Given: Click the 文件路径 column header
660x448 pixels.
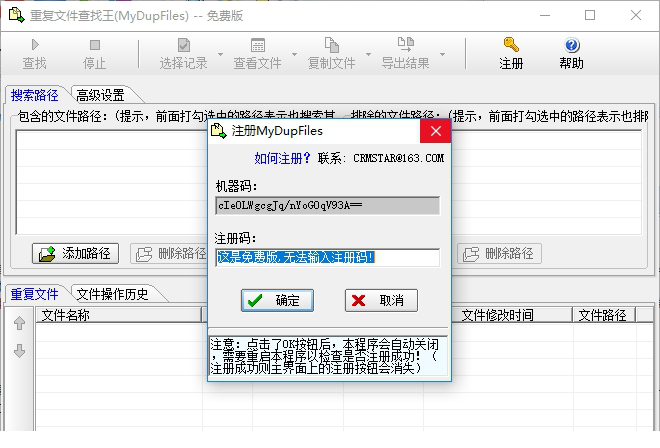Looking at the screenshot, I should (603, 315).
